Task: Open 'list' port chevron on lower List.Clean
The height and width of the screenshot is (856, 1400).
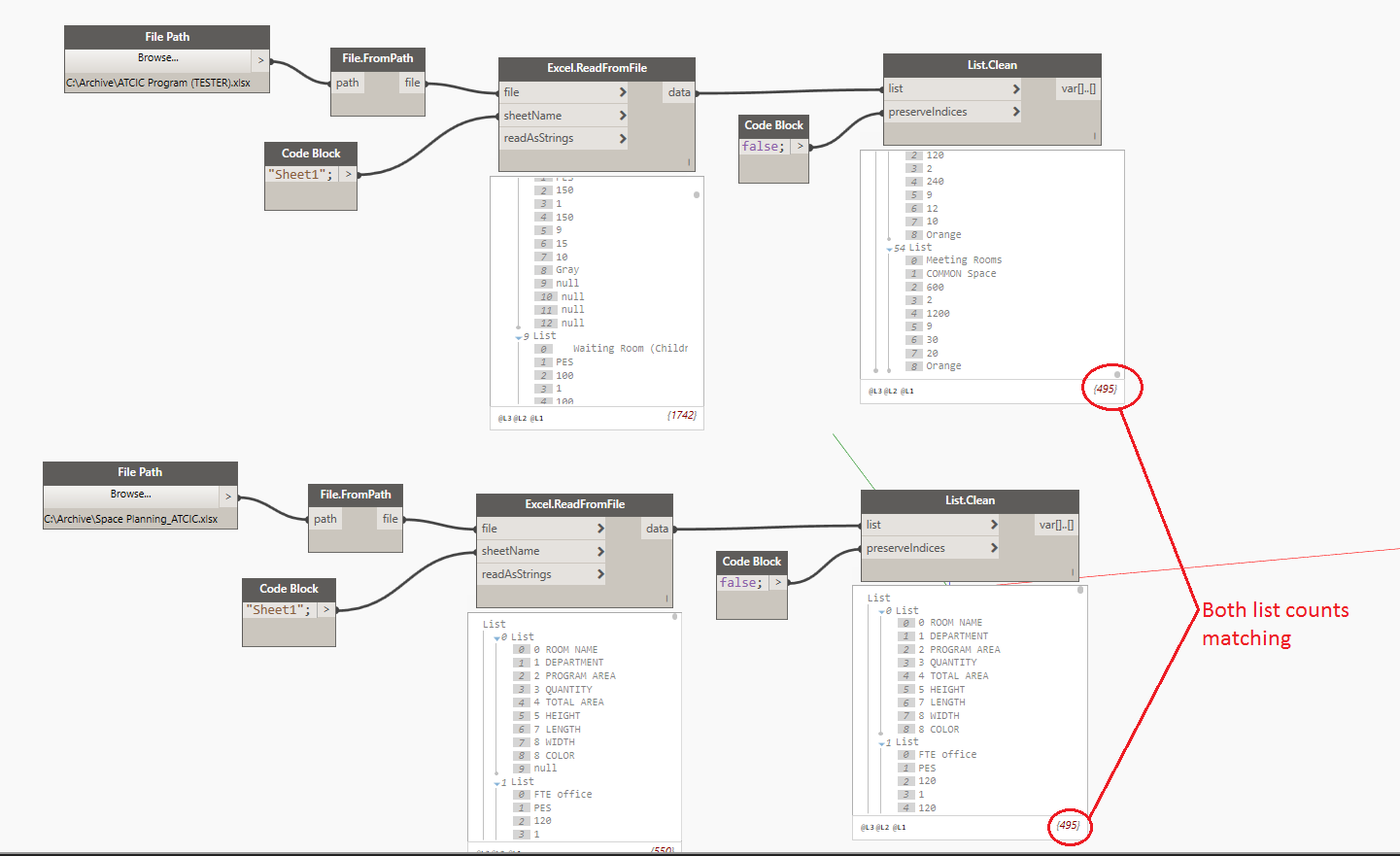Action: pyautogui.click(x=994, y=525)
